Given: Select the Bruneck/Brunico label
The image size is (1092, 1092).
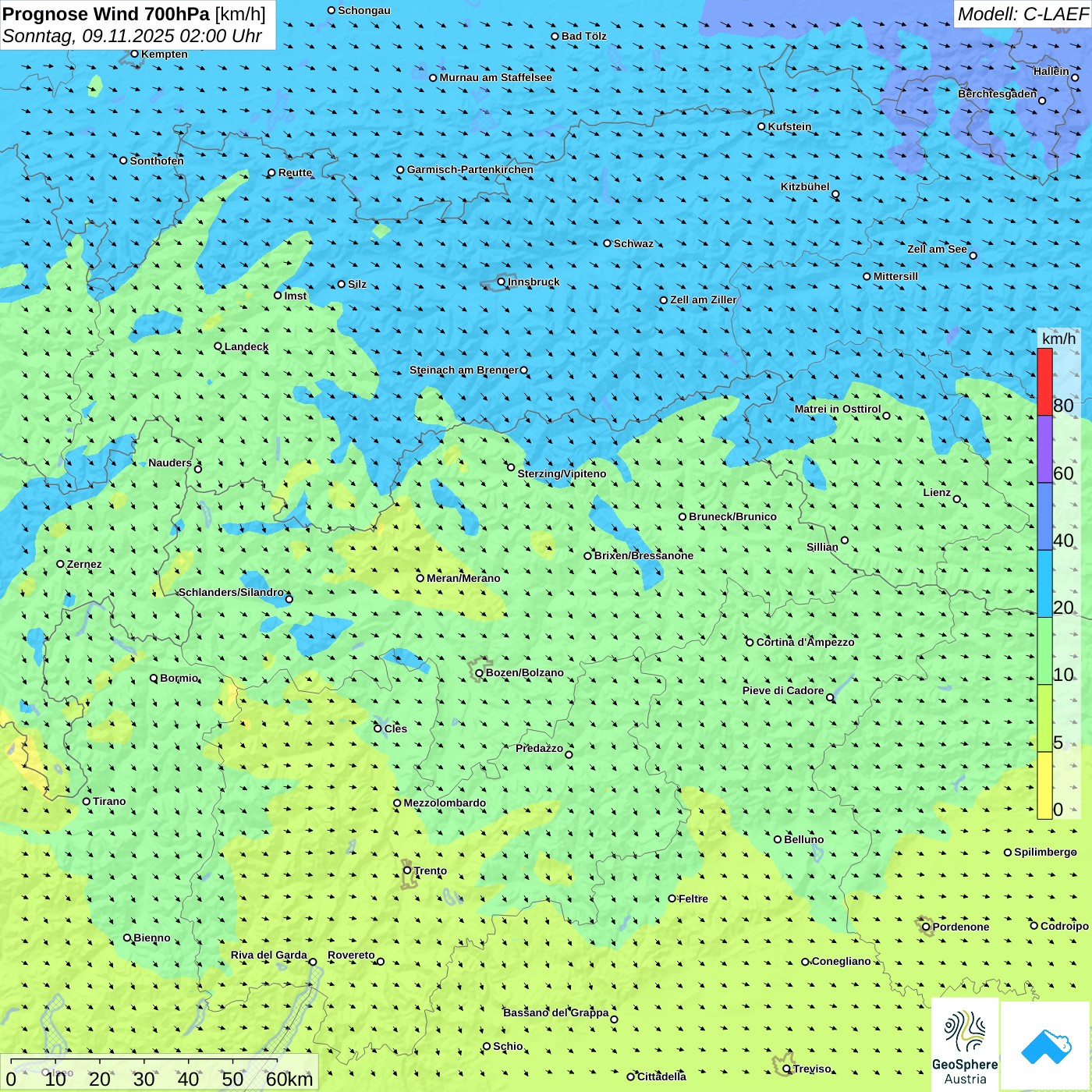Looking at the screenshot, I should [732, 516].
